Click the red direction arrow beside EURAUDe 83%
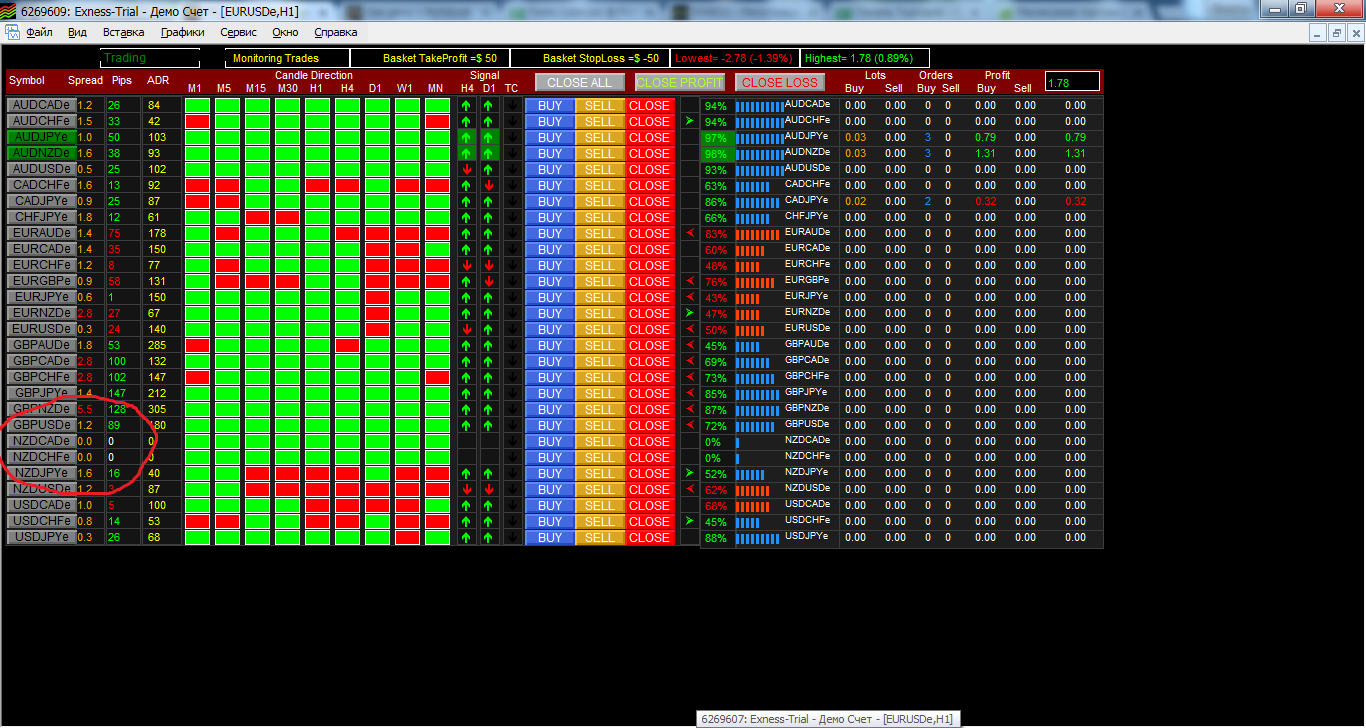This screenshot has width=1366, height=728. [x=689, y=233]
